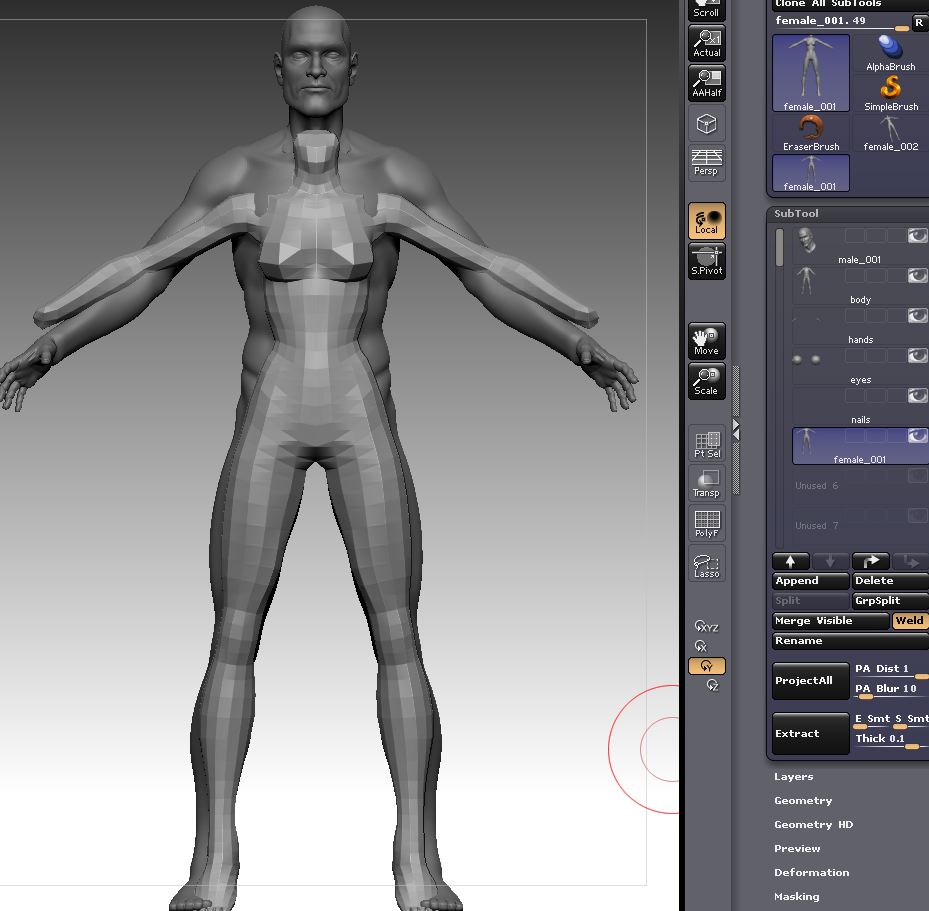929x911 pixels.
Task: Click the Persp perspective view icon
Action: tap(706, 162)
